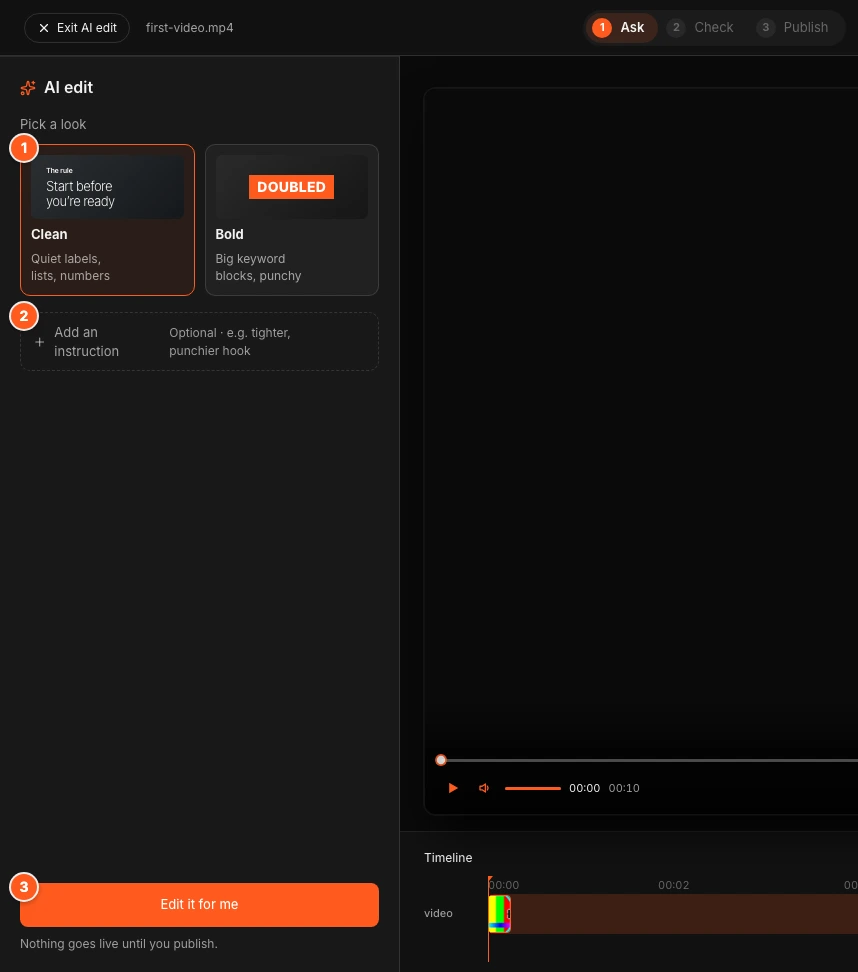The image size is (858, 972).
Task: Go to the Ask step
Action: click(621, 28)
